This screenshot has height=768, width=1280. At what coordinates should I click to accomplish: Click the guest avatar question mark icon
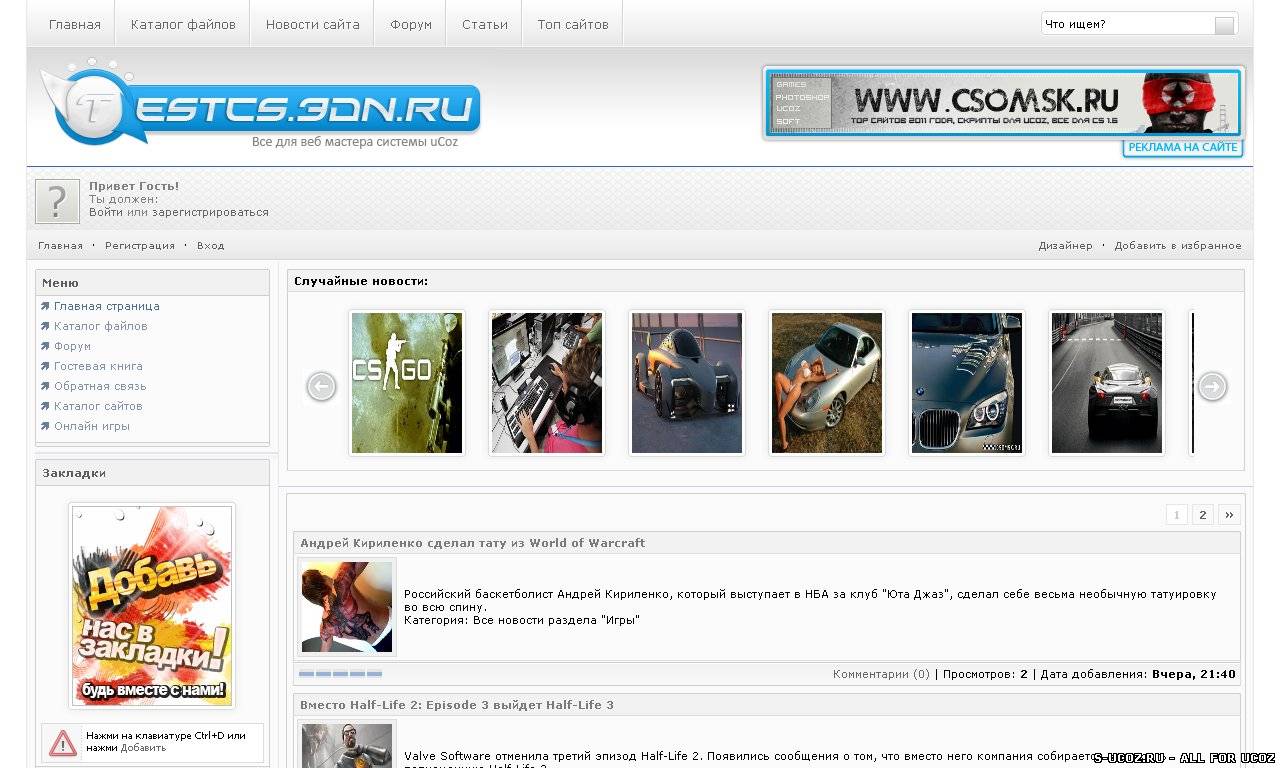coord(57,201)
